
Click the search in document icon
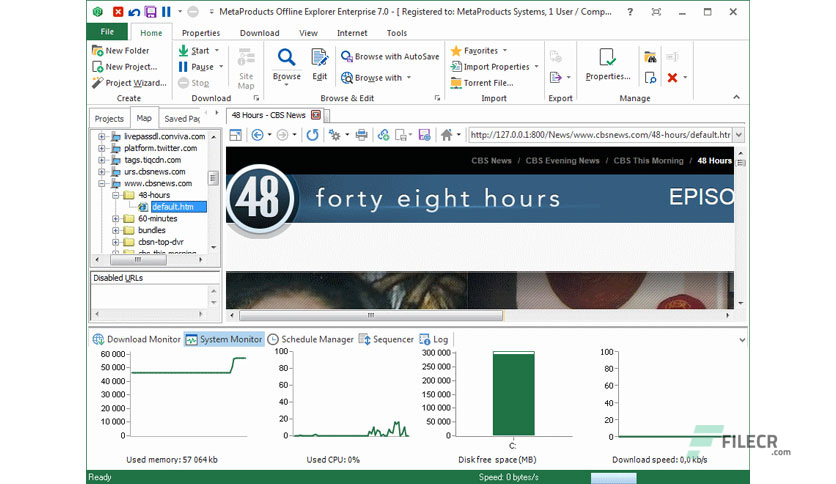pos(650,78)
